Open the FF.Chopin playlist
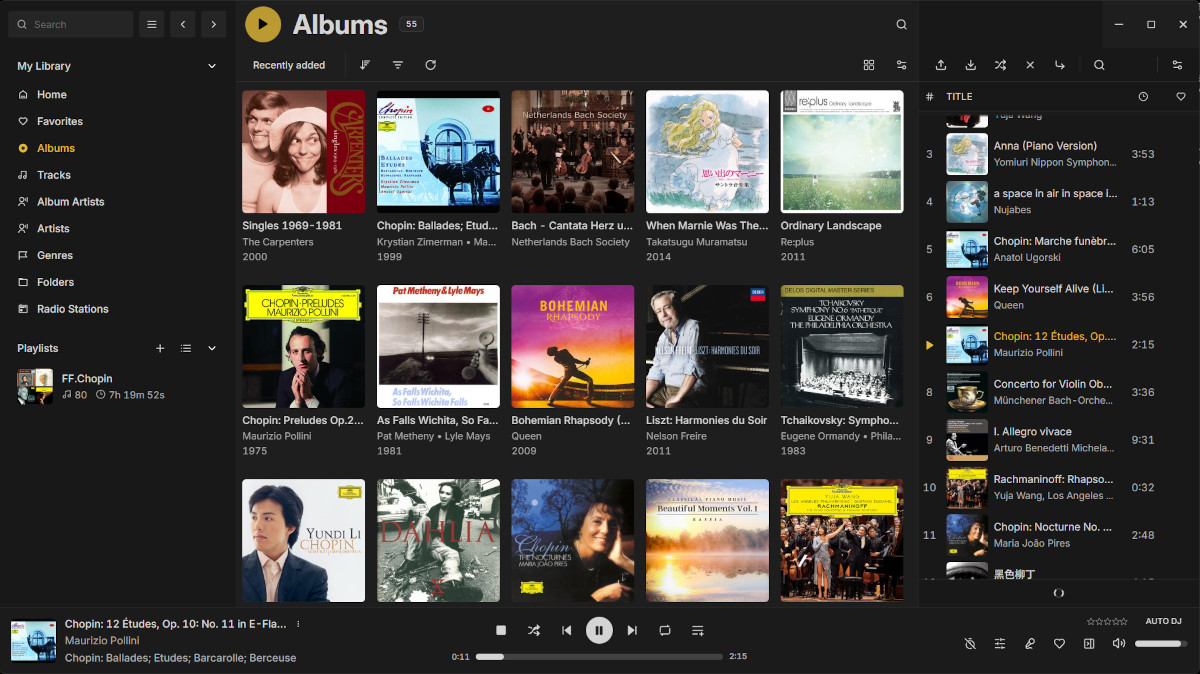Viewport: 1200px width, 674px height. pos(87,379)
